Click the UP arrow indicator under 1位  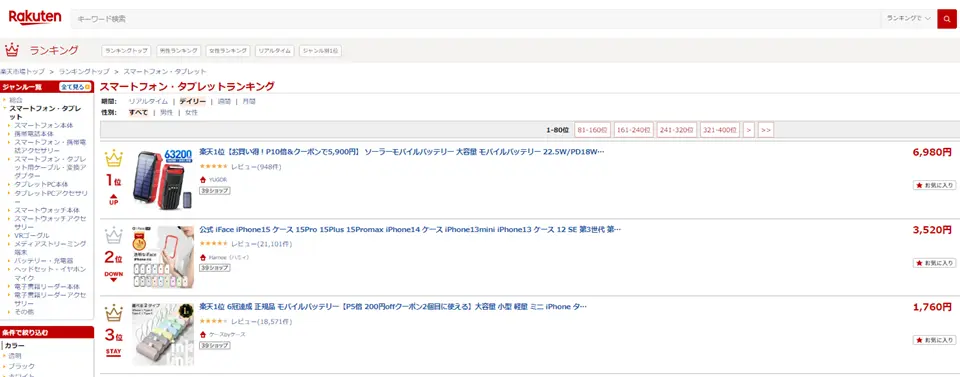tap(113, 200)
